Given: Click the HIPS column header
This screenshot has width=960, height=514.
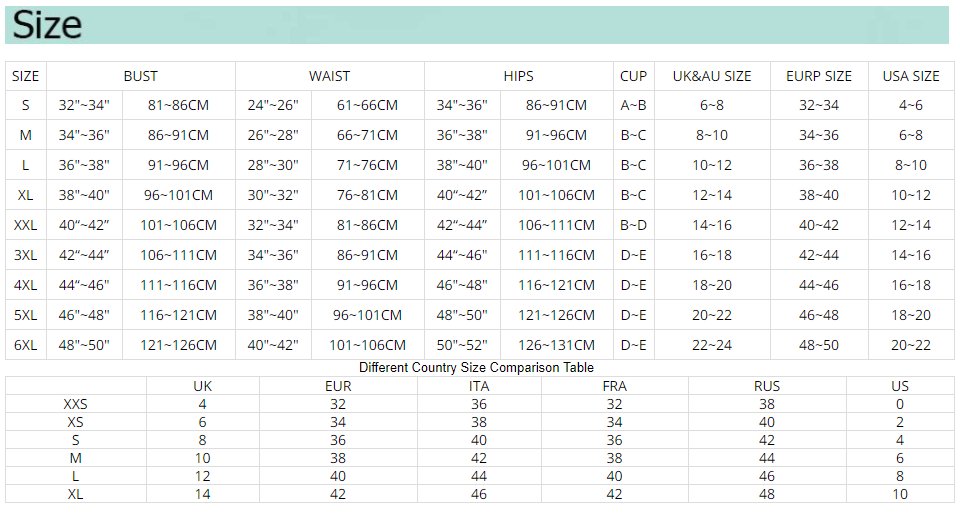Looking at the screenshot, I should pos(518,76).
